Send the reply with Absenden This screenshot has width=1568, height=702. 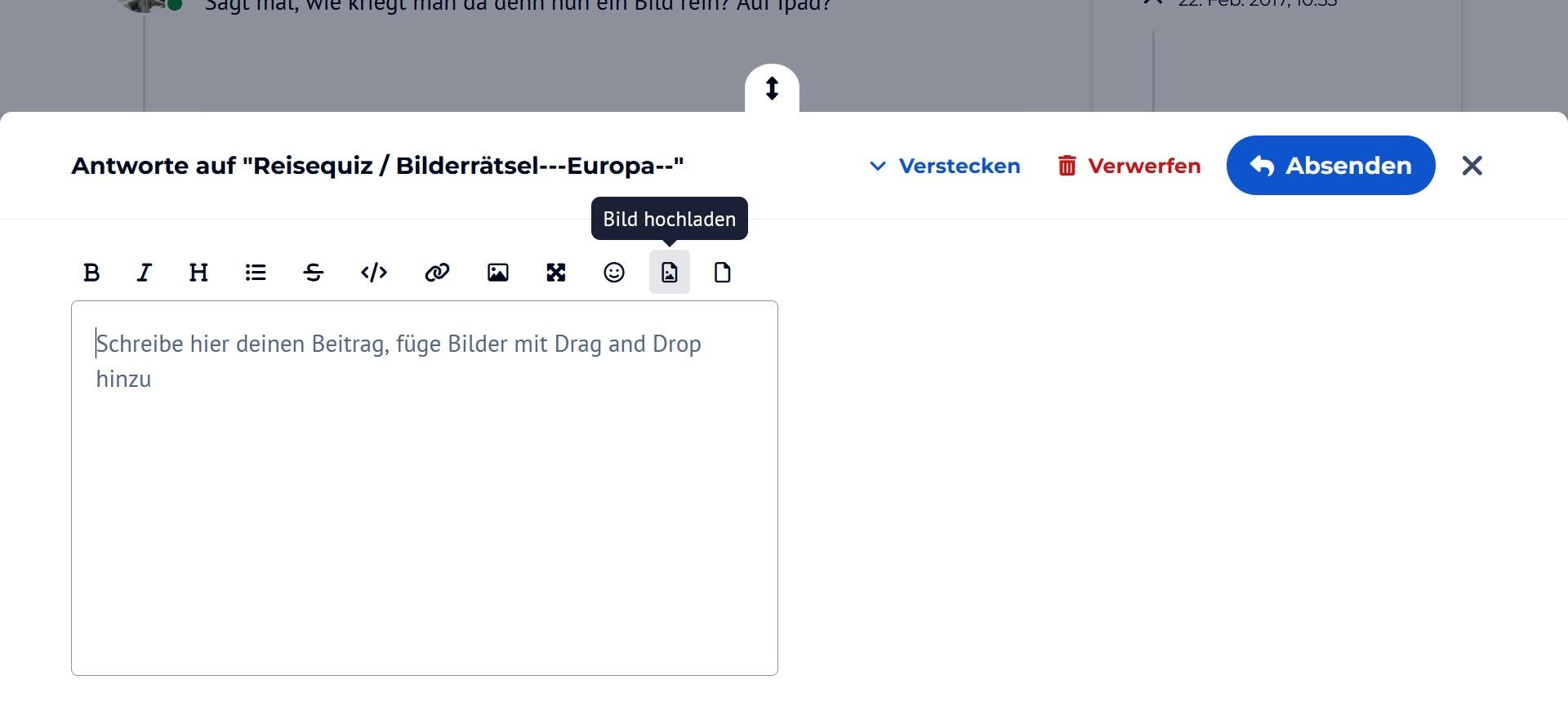coord(1330,166)
